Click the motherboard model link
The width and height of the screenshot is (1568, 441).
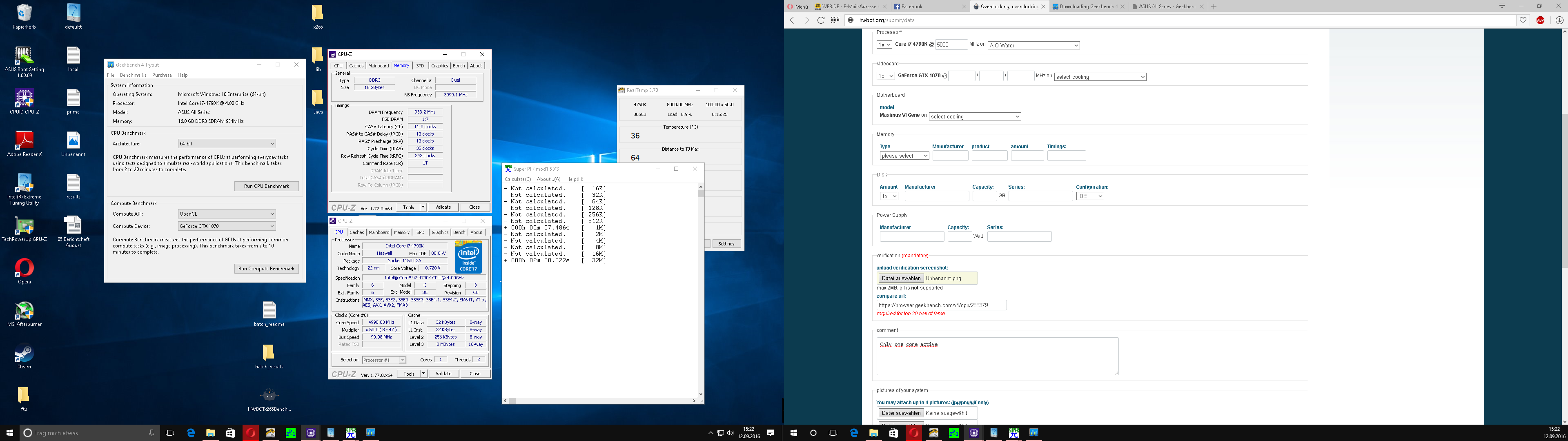tap(886, 107)
